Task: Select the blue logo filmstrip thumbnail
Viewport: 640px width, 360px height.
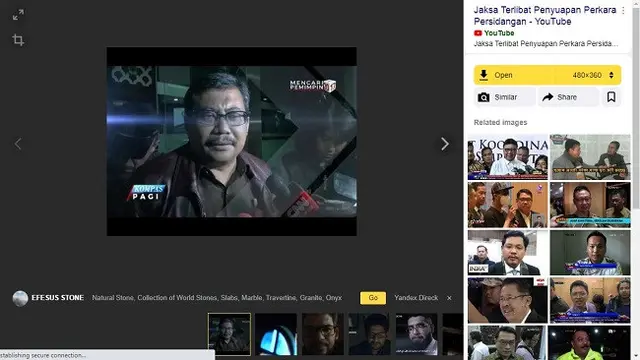Action: pos(276,334)
